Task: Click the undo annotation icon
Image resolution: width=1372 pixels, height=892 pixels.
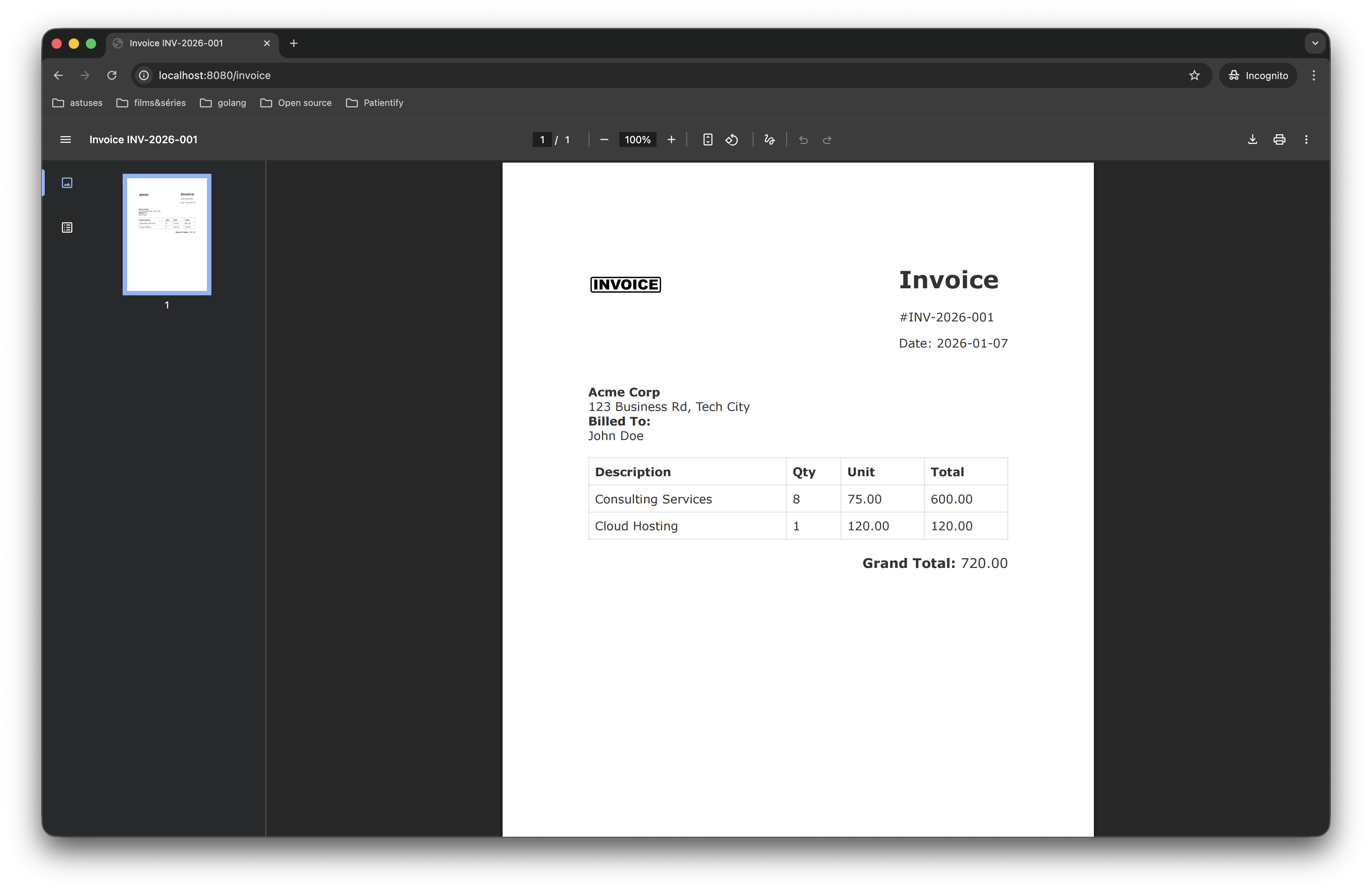Action: point(803,139)
